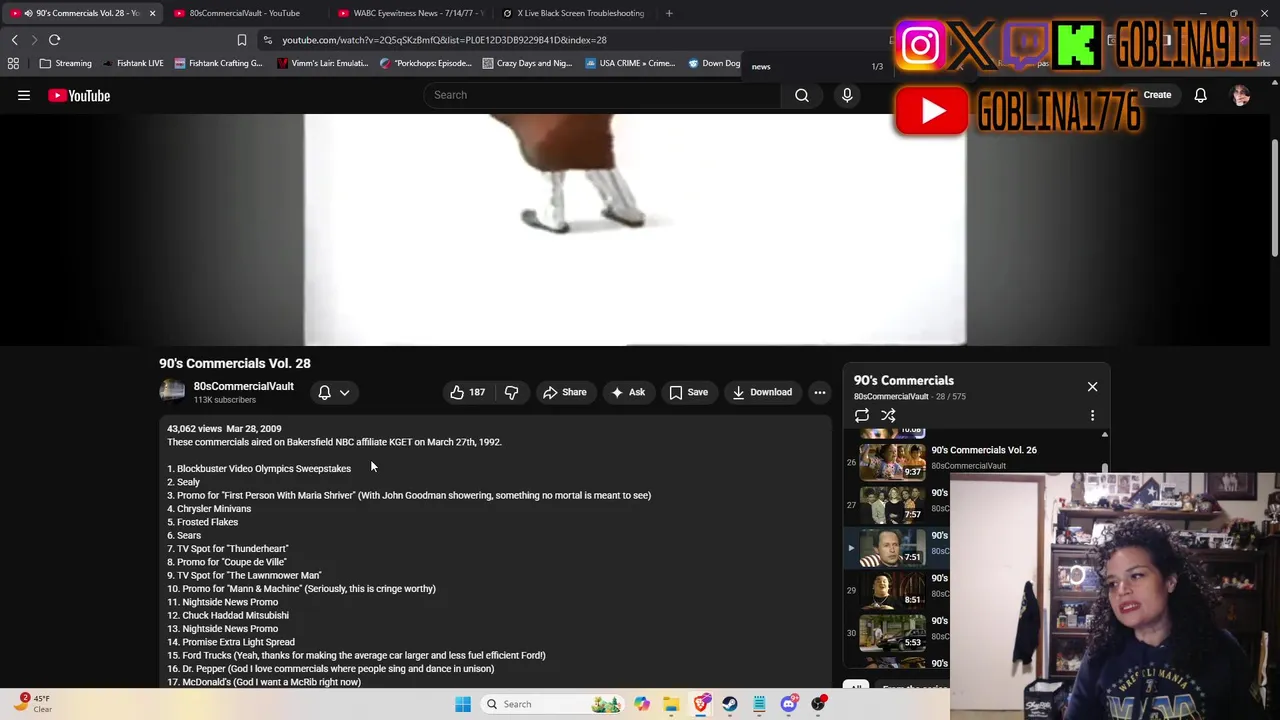Click the Create button
Screen dimensions: 1280x720
[x=1157, y=95]
